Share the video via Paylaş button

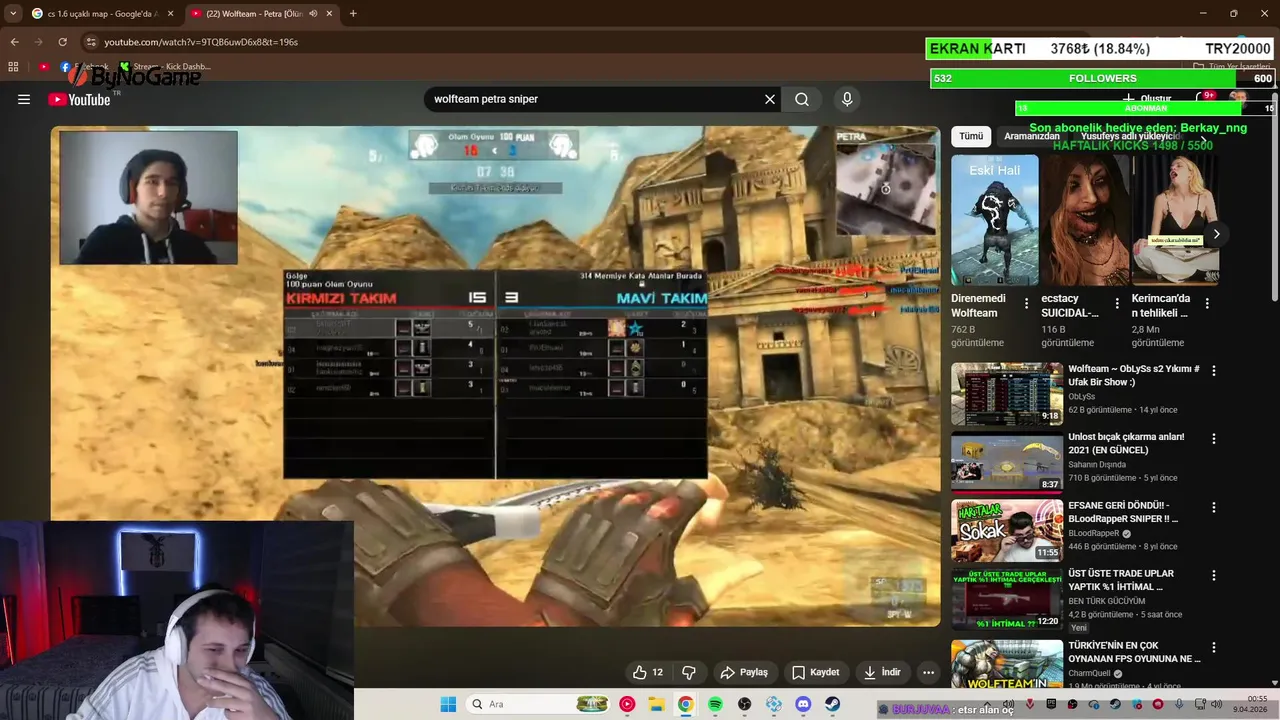pyautogui.click(x=744, y=672)
